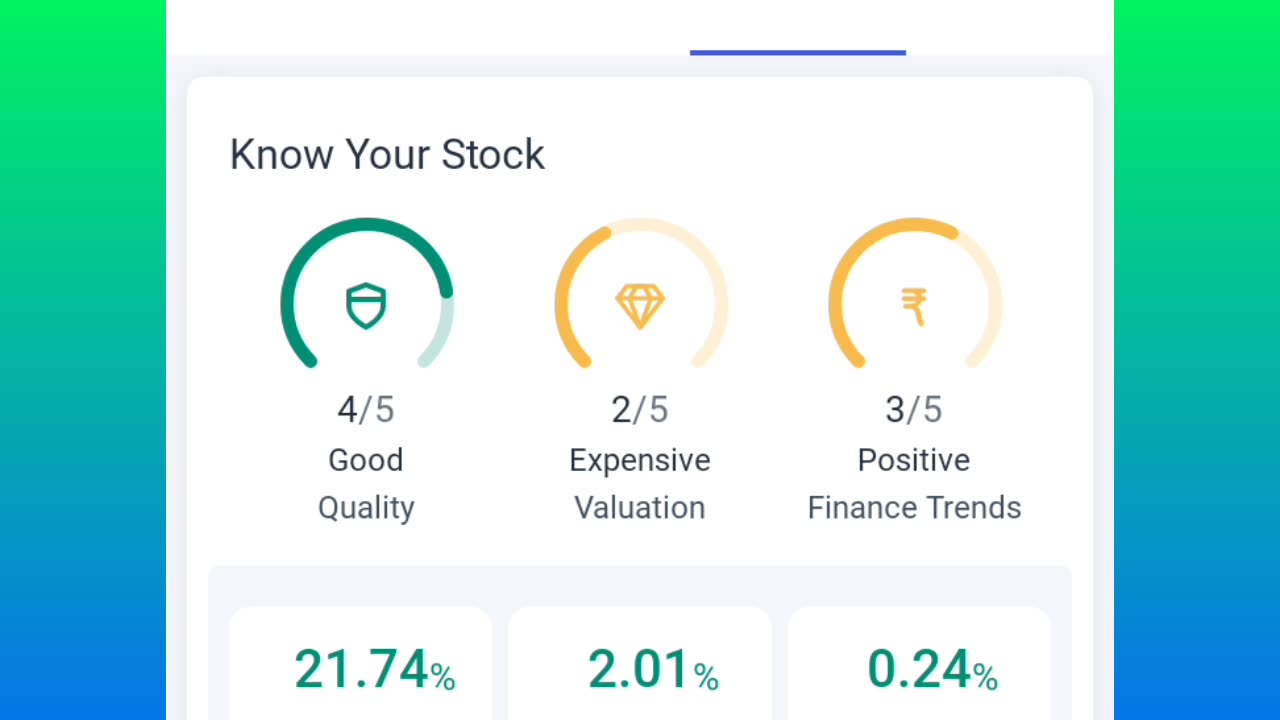Open the 0.24% metric card
1280x720 pixels.
pyautogui.click(x=919, y=665)
